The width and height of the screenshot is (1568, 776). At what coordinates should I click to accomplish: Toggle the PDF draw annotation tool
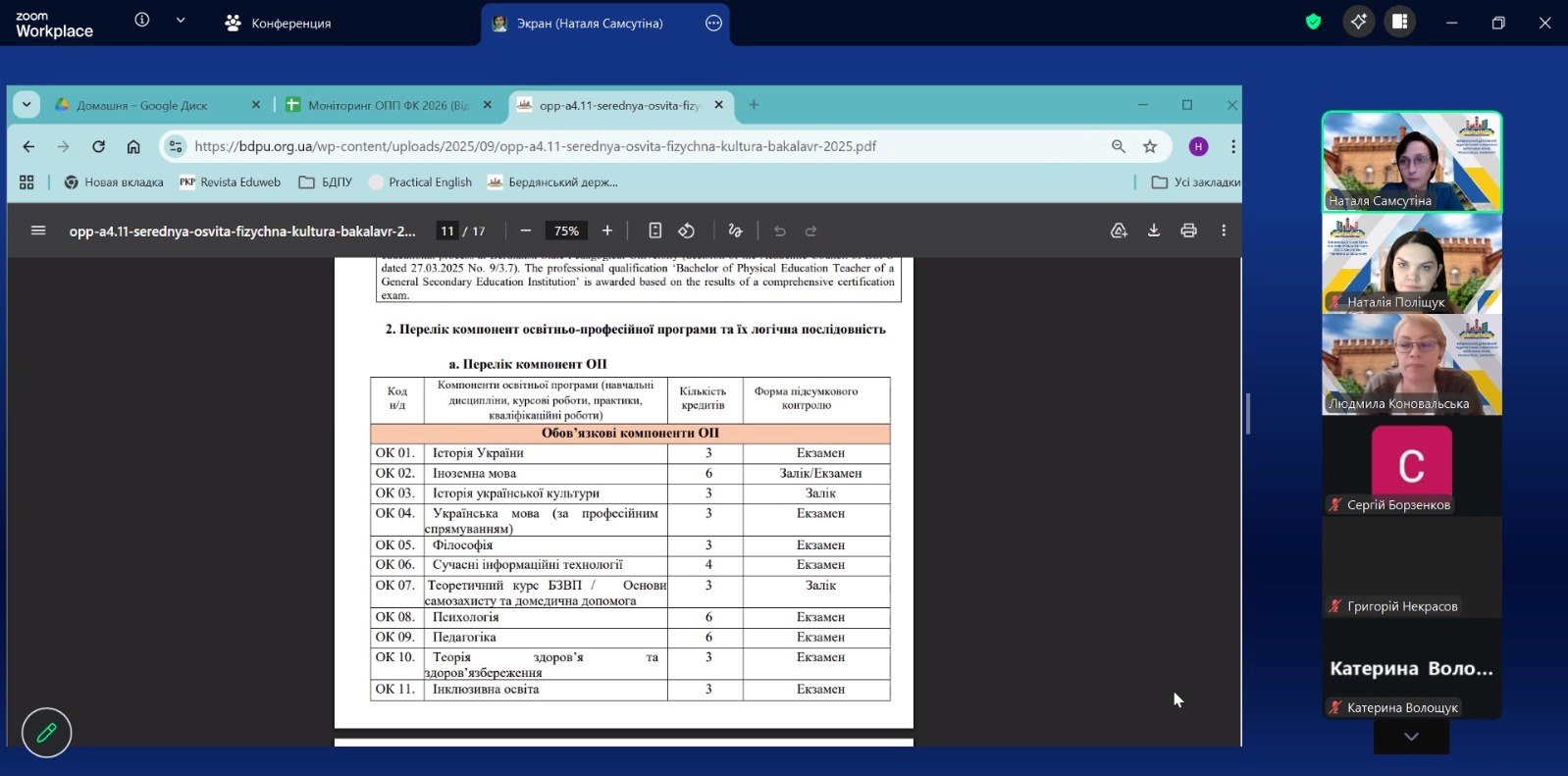pos(735,231)
